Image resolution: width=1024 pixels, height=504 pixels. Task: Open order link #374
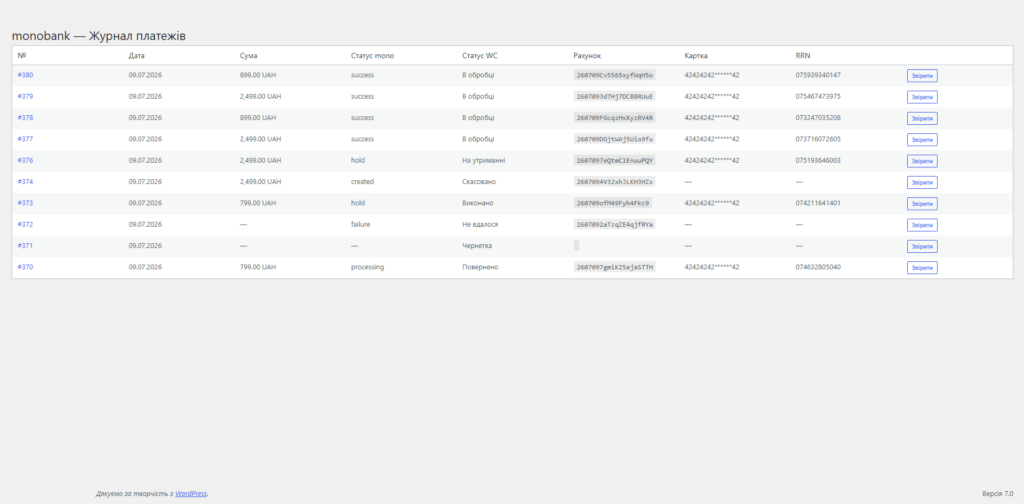point(25,181)
